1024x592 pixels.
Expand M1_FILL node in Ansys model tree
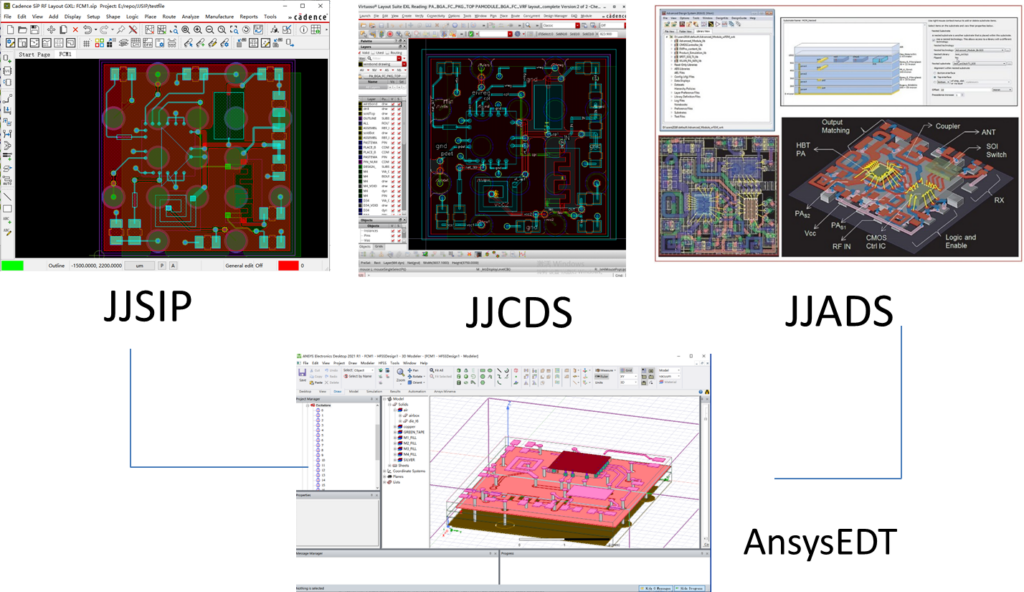pyautogui.click(x=395, y=438)
